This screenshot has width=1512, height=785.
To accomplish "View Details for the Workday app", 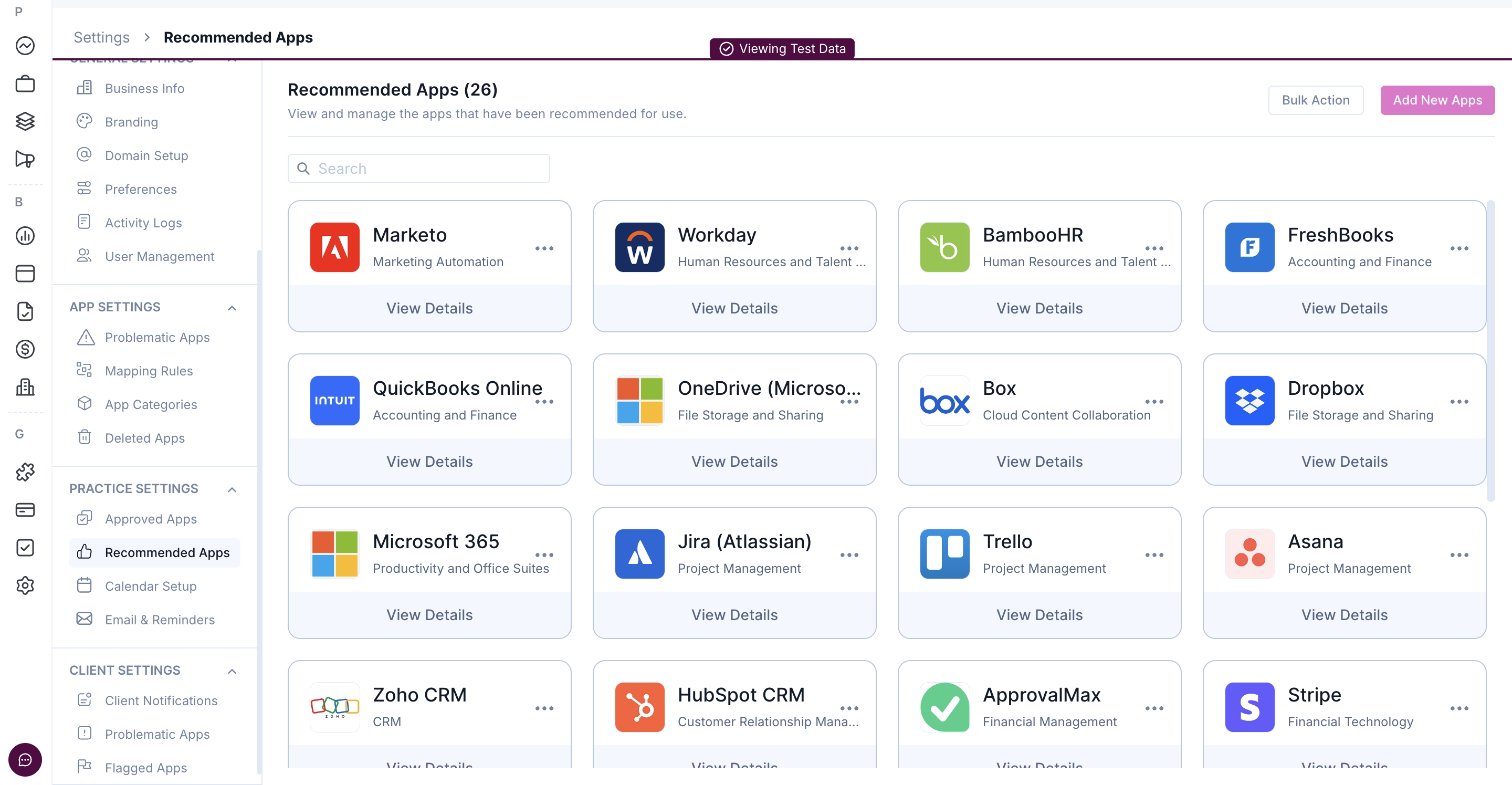I will tap(734, 308).
